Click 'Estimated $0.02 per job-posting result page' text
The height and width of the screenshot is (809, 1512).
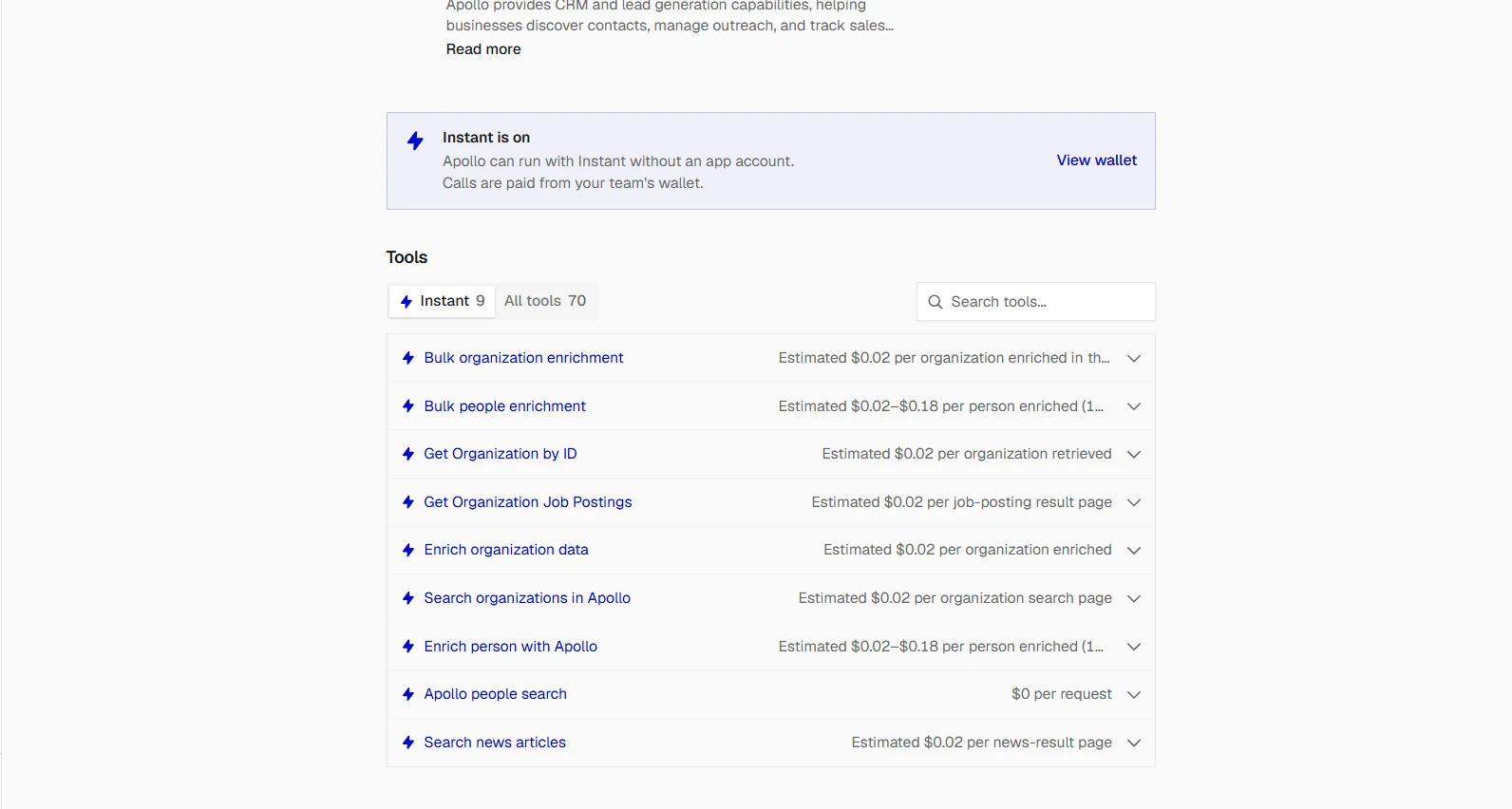pyautogui.click(x=962, y=502)
